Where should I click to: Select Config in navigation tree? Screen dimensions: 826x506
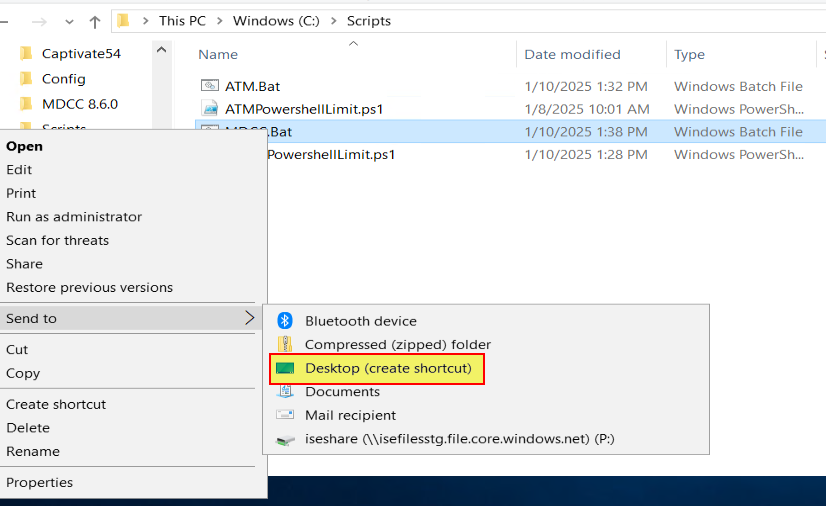pos(63,79)
